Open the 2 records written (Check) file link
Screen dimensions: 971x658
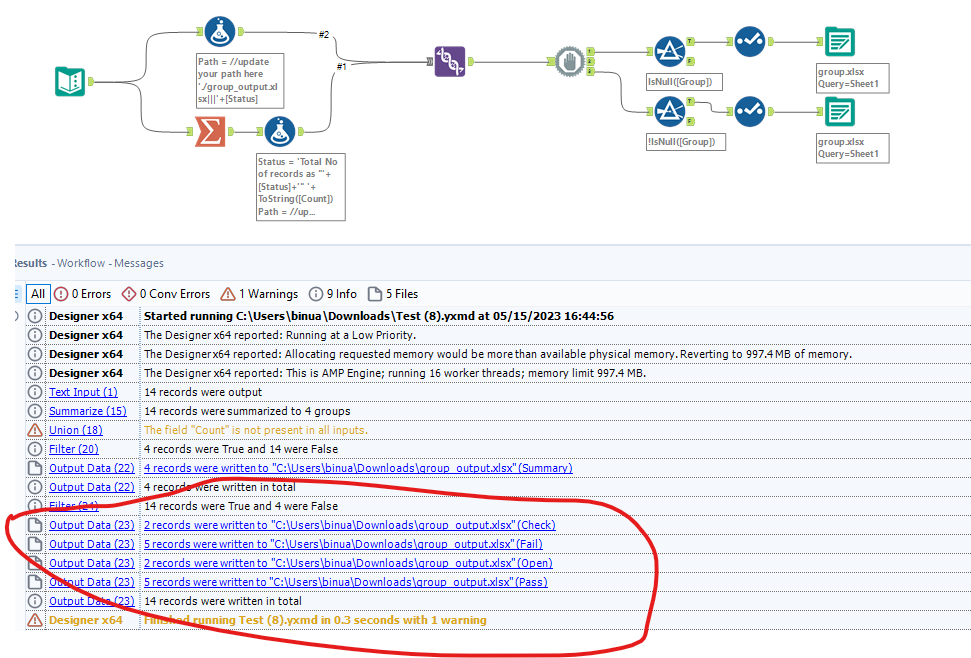[350, 525]
